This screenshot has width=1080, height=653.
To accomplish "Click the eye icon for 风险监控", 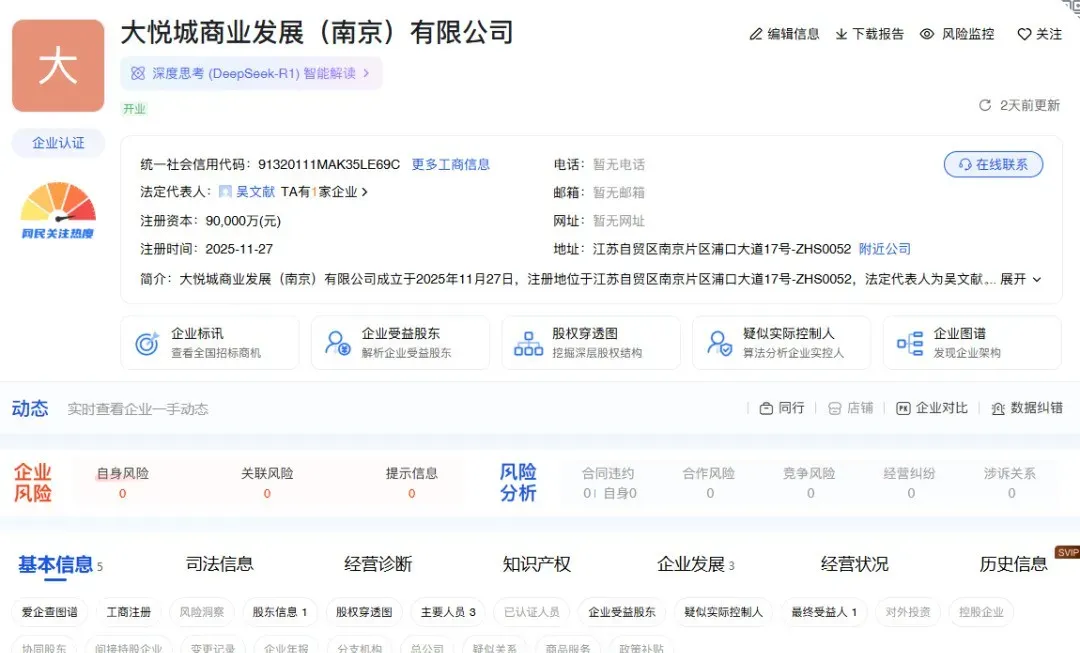I will (x=927, y=34).
